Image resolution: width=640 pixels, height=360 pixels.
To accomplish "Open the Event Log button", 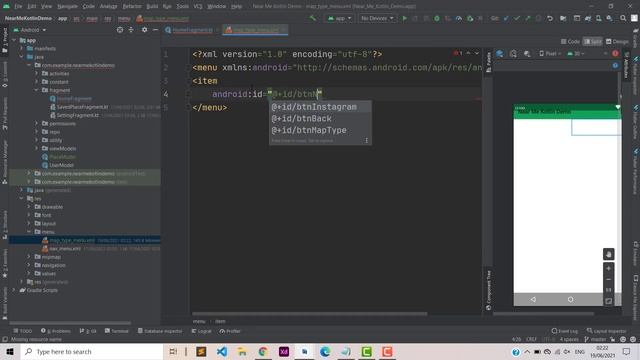I will click(x=565, y=331).
